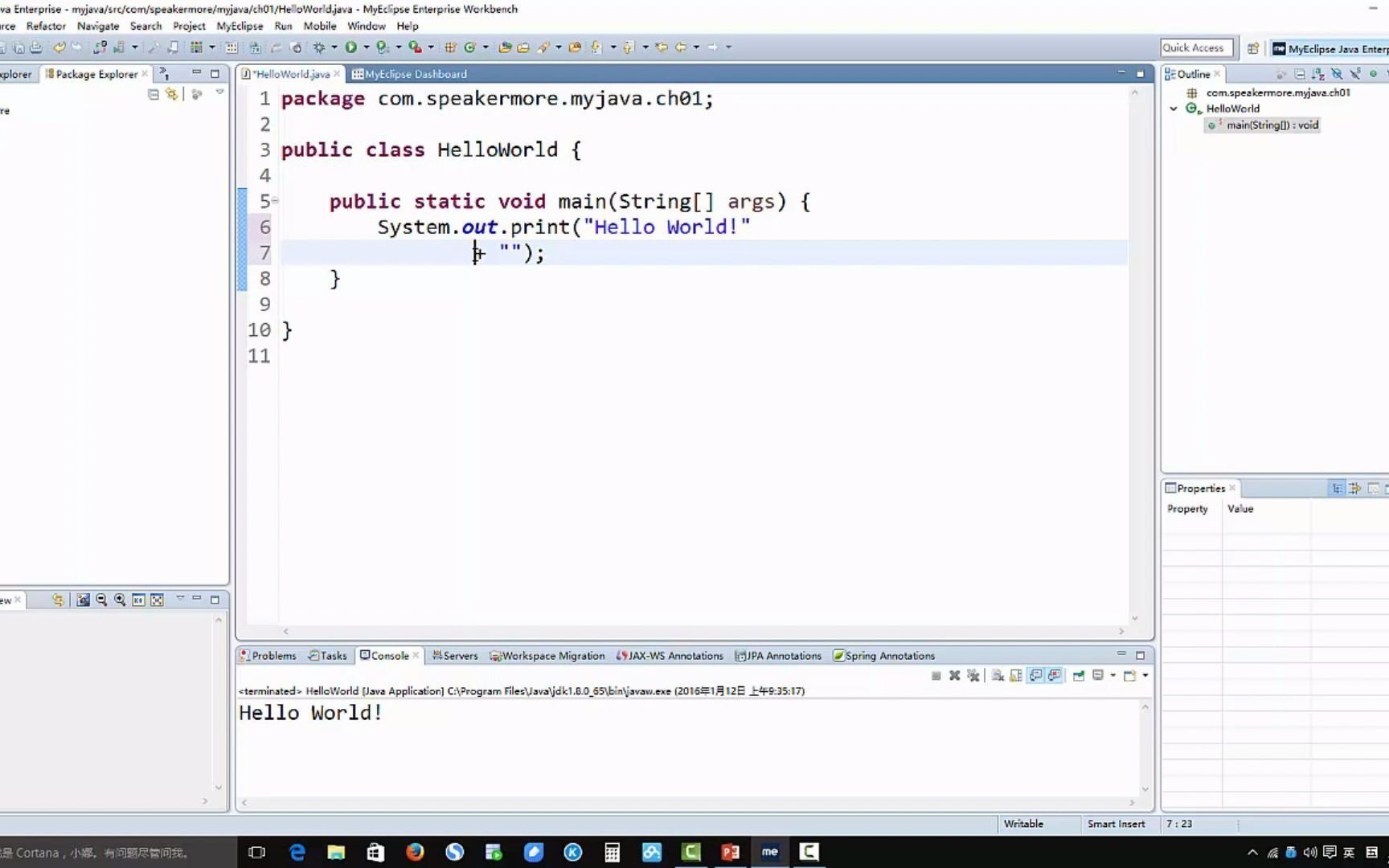Collapse the main method fold on line 5
This screenshot has width=1389, height=868.
click(275, 201)
